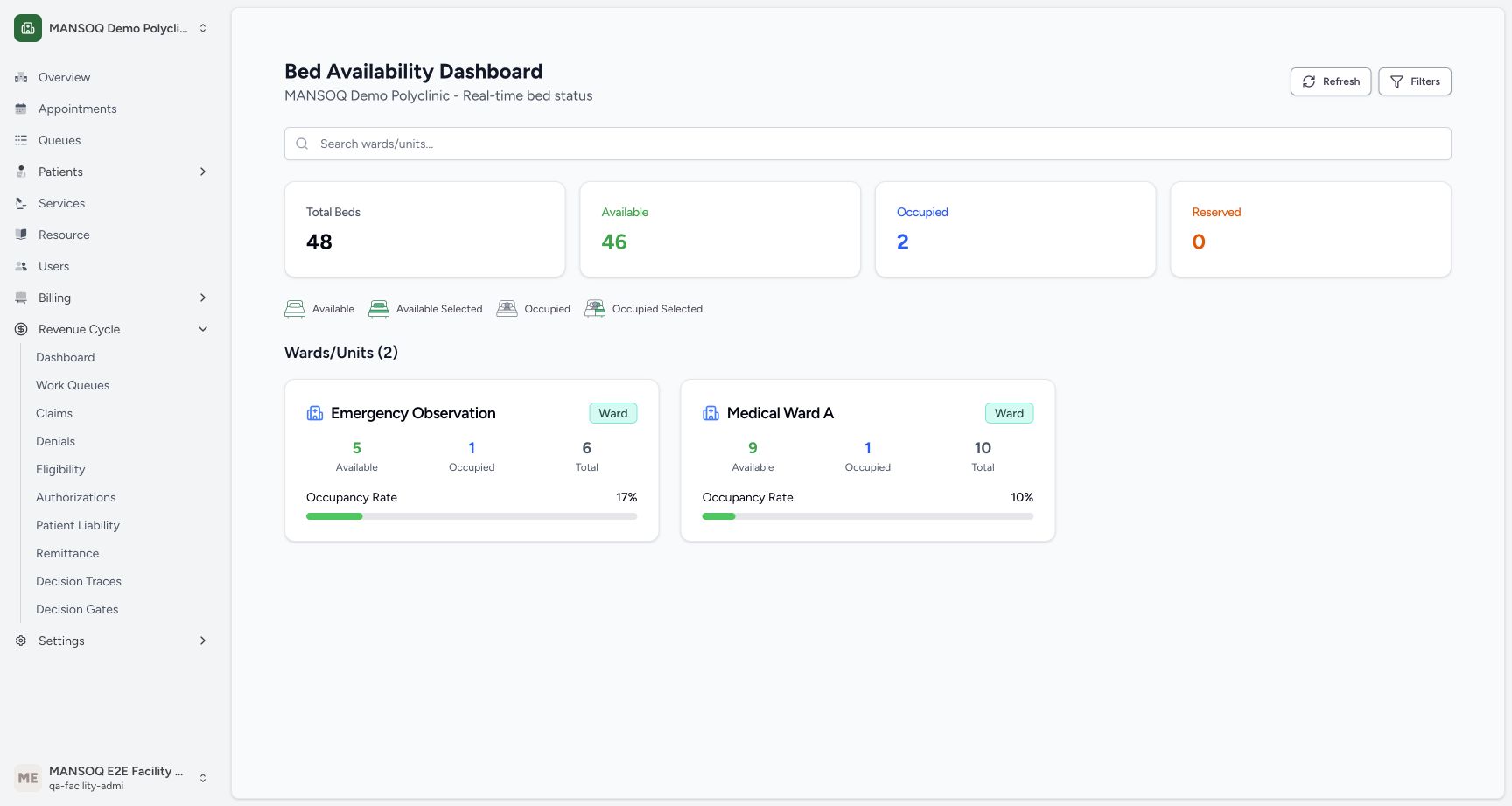Screen dimensions: 1512x806
Task: Click the Occupied bed legend icon
Action: point(507,309)
